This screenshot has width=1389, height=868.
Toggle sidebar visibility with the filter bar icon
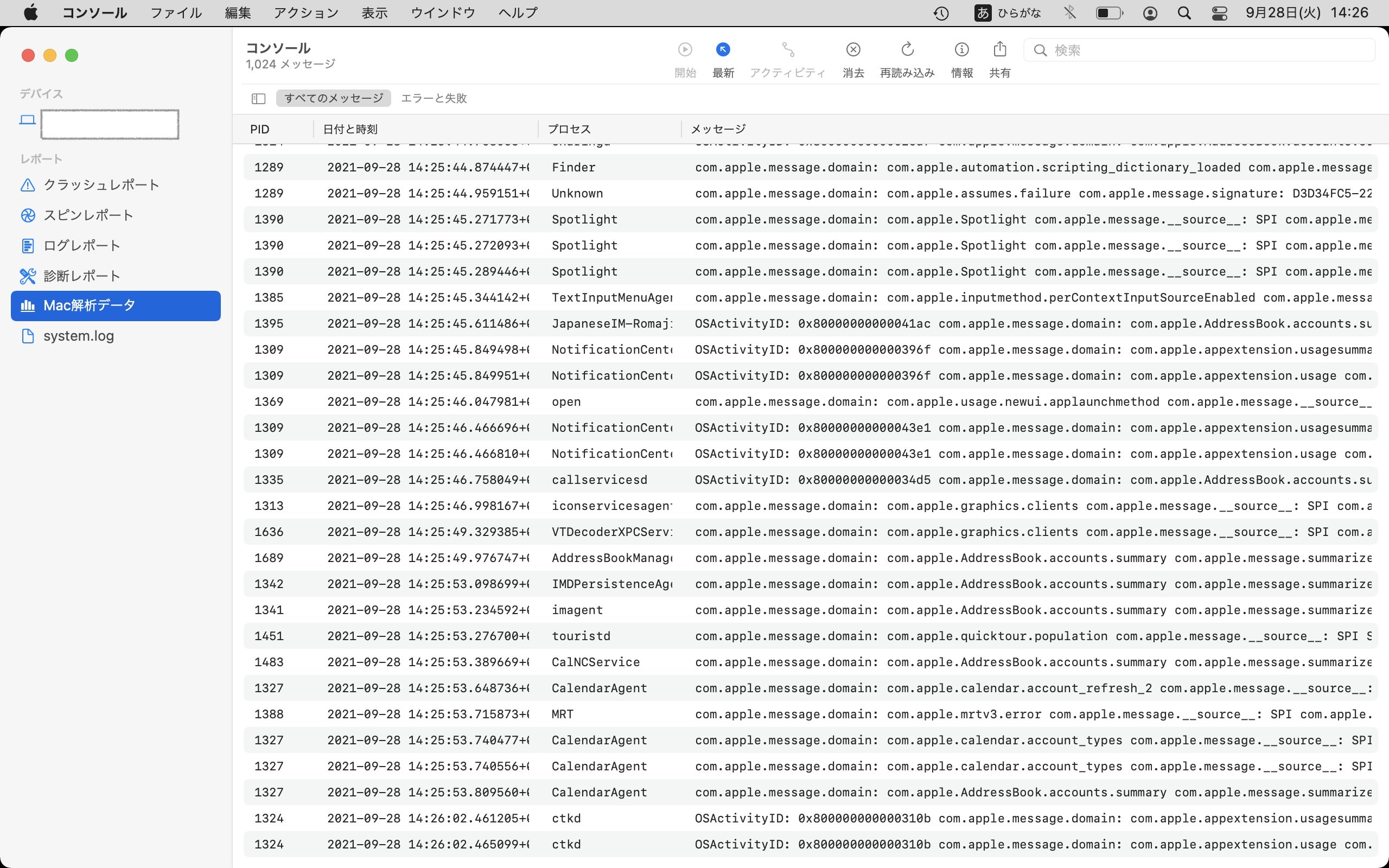tap(258, 99)
